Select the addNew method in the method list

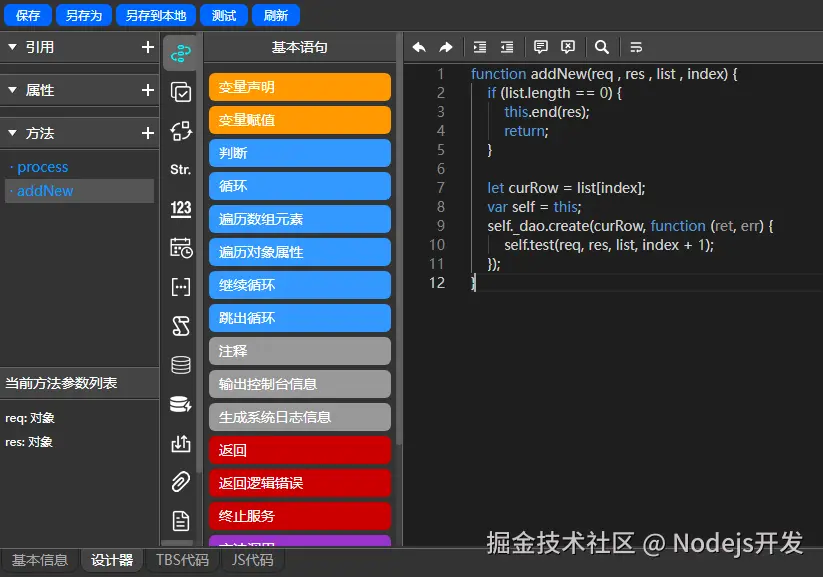[47, 189]
